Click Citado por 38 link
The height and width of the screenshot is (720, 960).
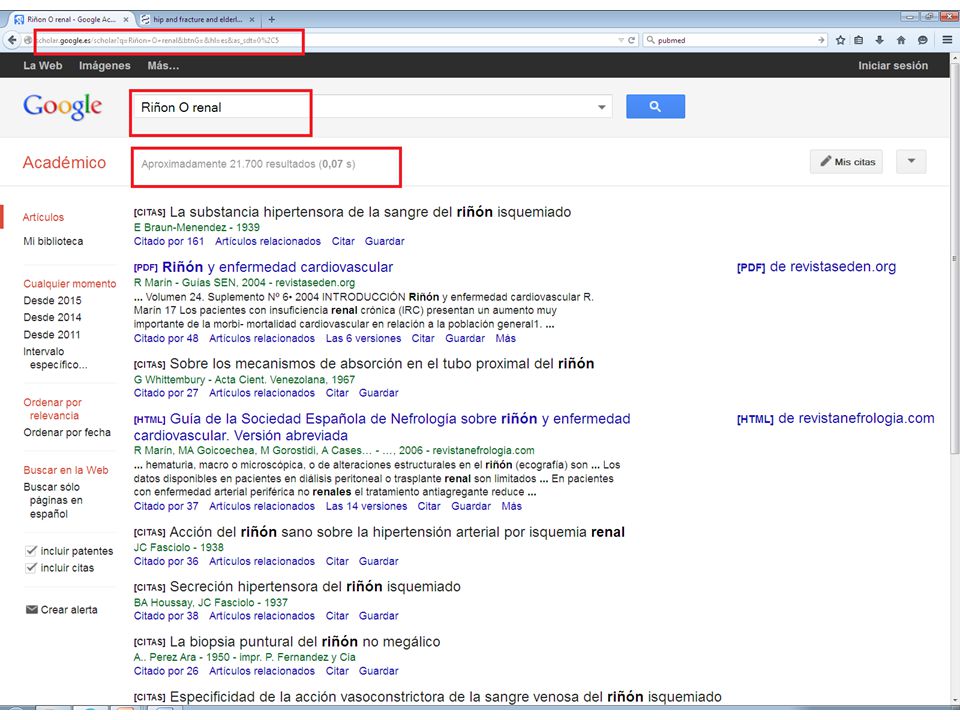click(166, 616)
